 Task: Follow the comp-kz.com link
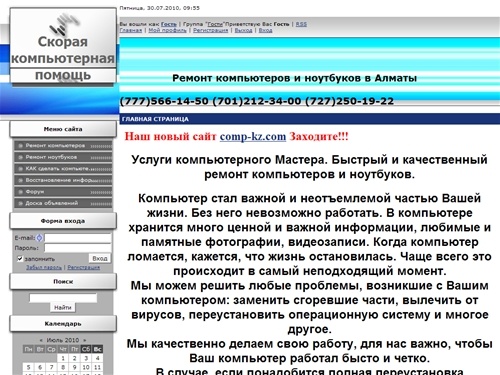pyautogui.click(x=253, y=136)
